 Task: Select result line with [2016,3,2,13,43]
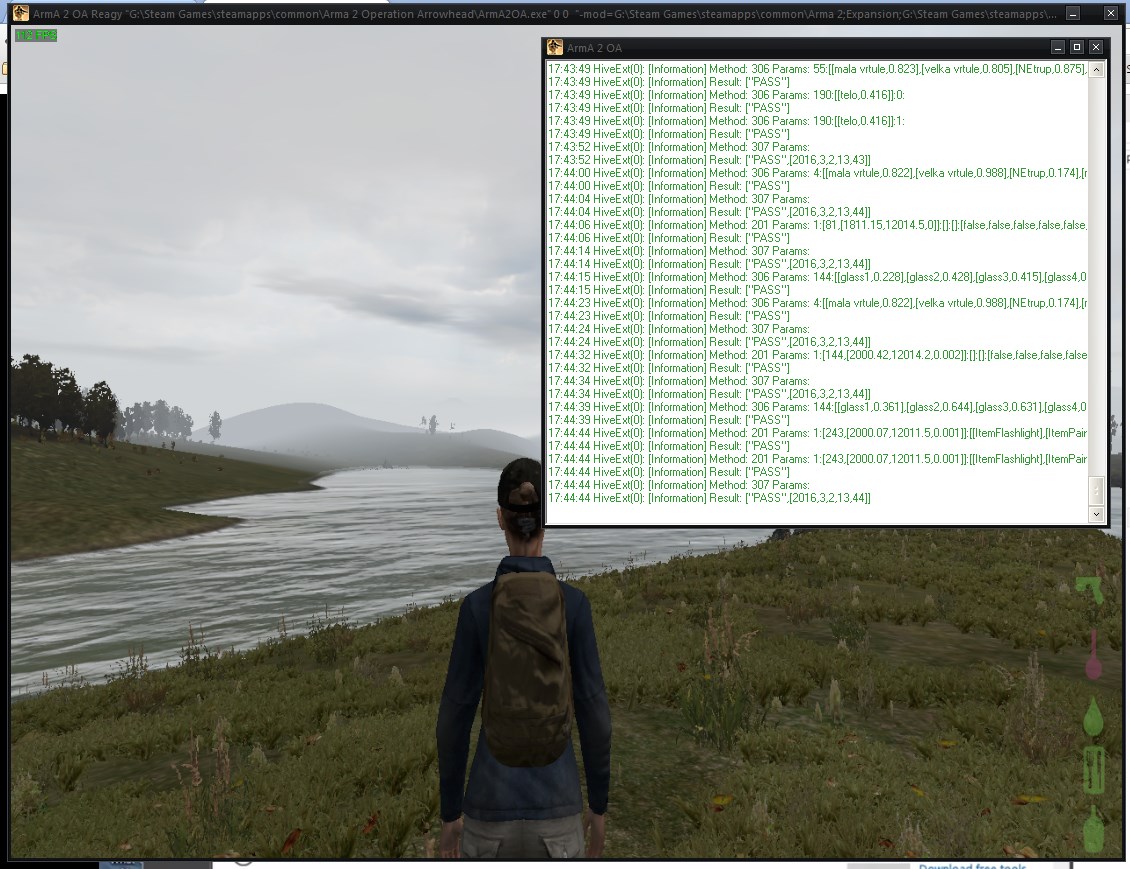[709, 160]
